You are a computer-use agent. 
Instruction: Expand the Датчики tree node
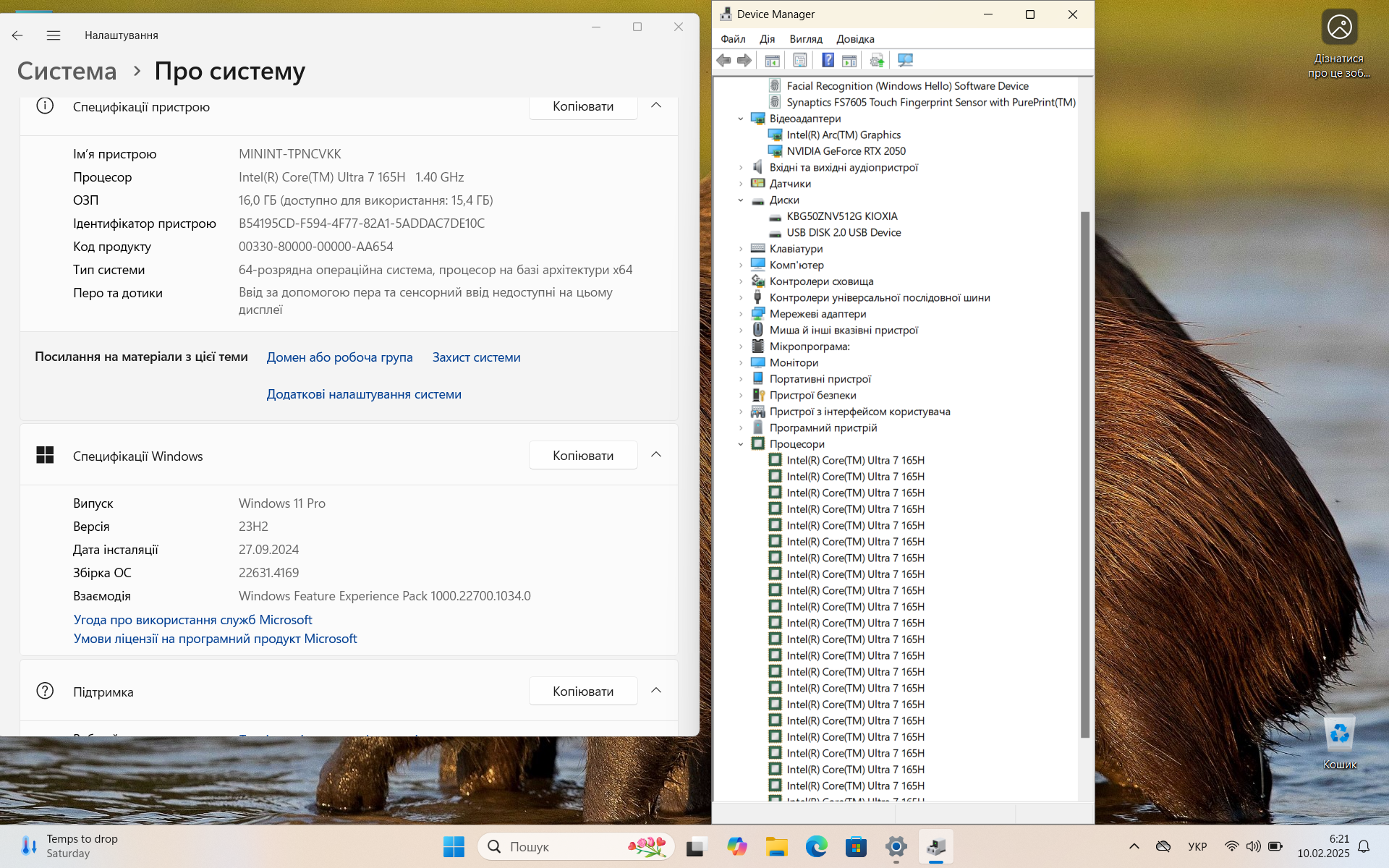(741, 184)
